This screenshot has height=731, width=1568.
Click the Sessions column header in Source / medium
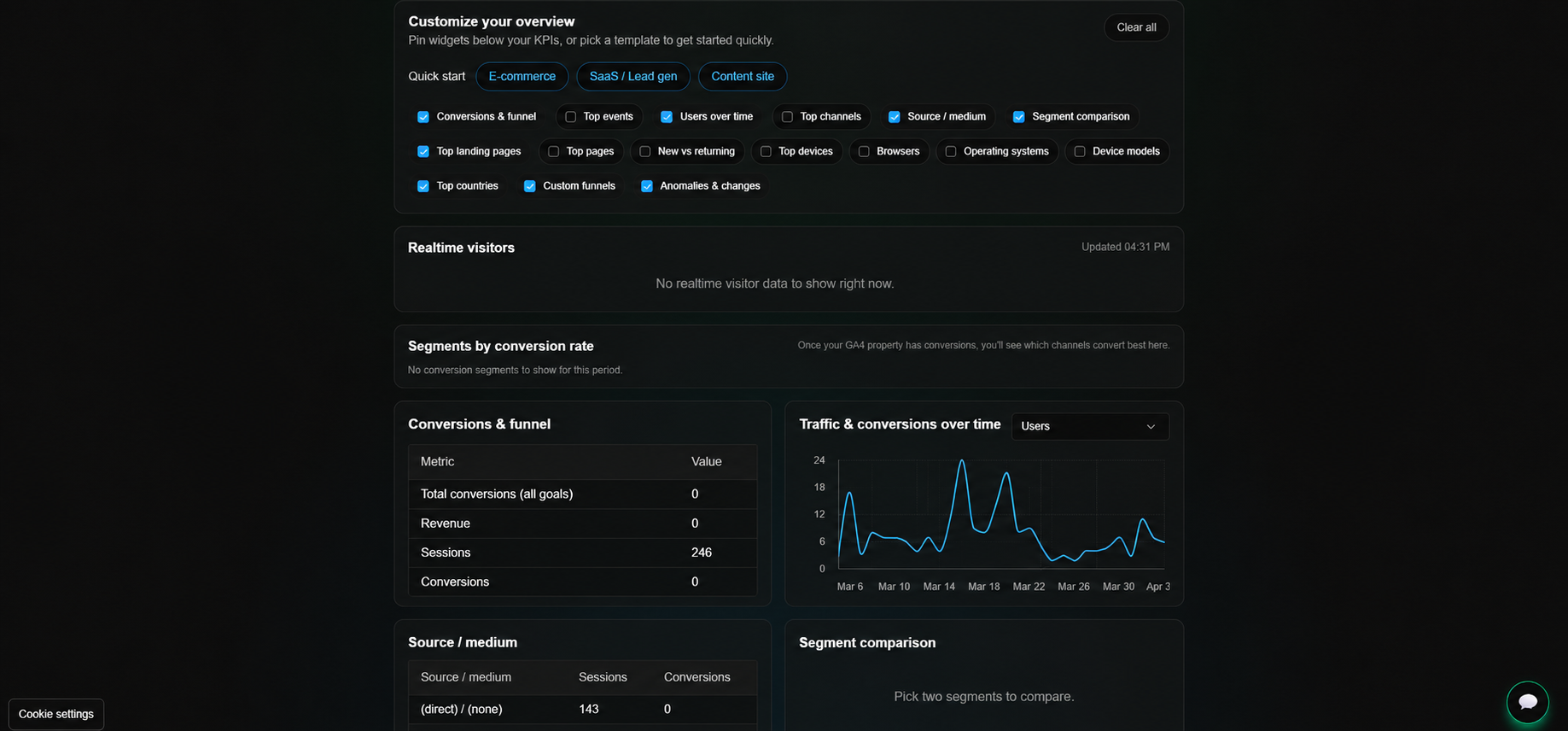tap(603, 677)
